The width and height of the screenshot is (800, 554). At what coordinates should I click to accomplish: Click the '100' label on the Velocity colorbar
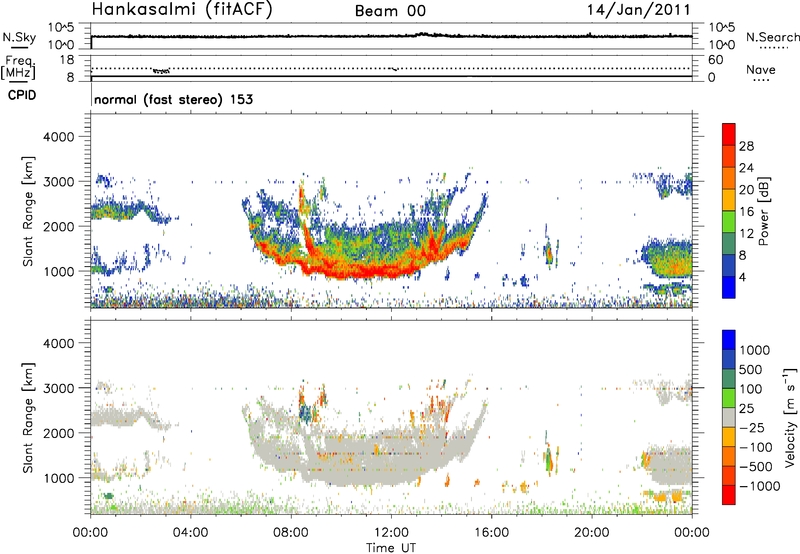coord(750,389)
